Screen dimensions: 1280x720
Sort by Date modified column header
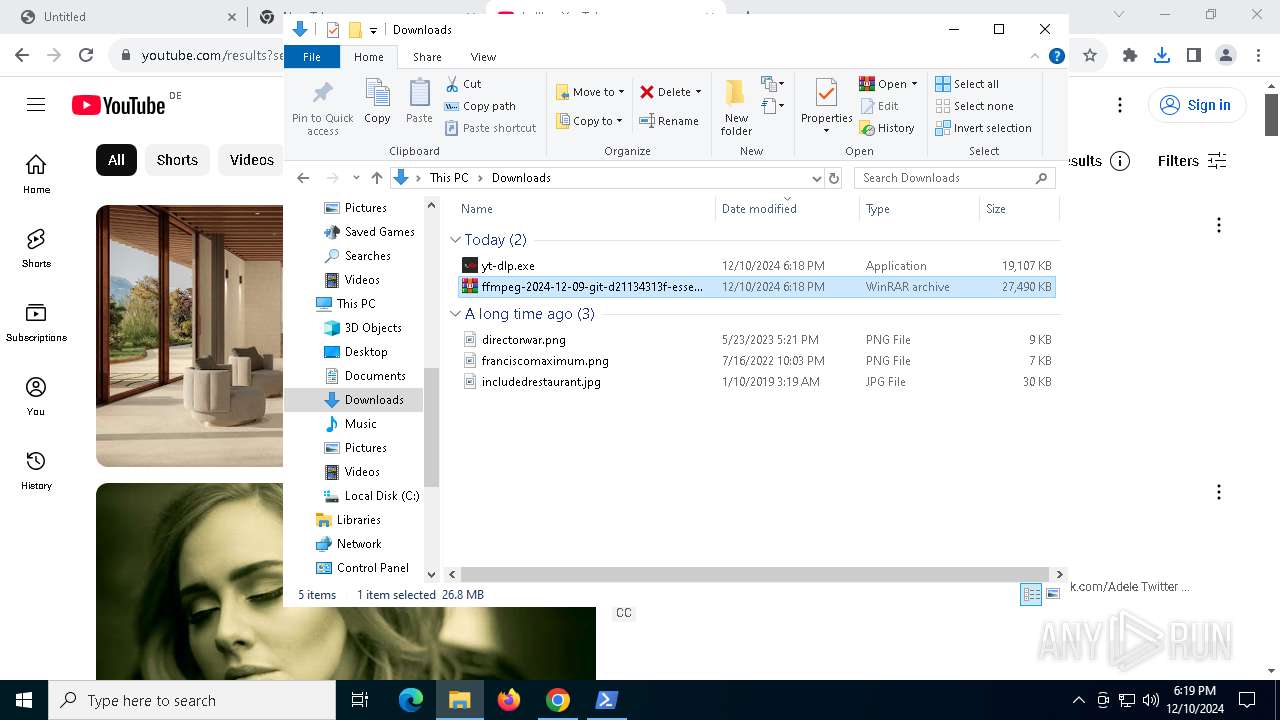(788, 209)
